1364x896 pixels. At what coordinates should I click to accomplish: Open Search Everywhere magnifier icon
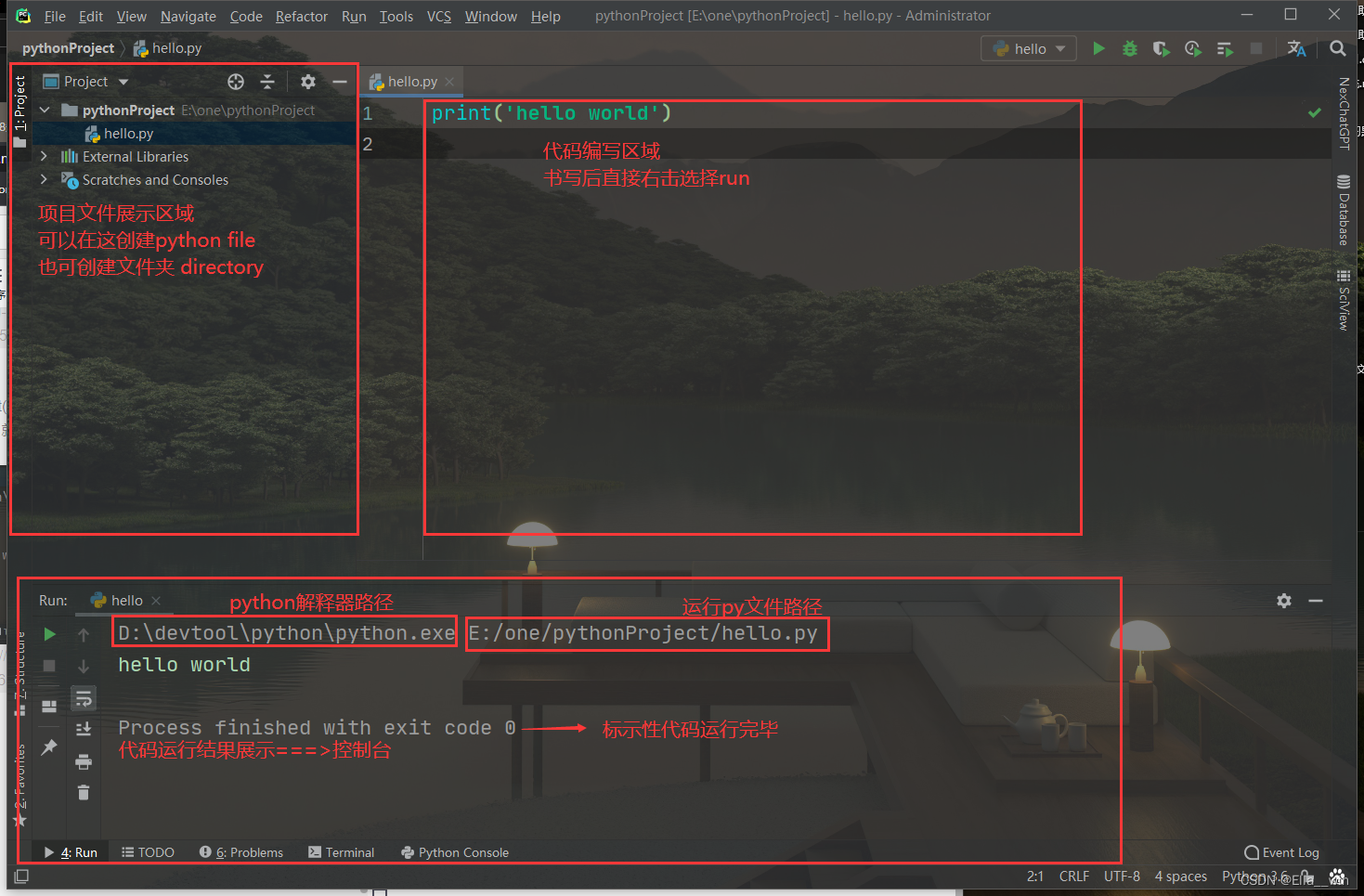(x=1338, y=47)
